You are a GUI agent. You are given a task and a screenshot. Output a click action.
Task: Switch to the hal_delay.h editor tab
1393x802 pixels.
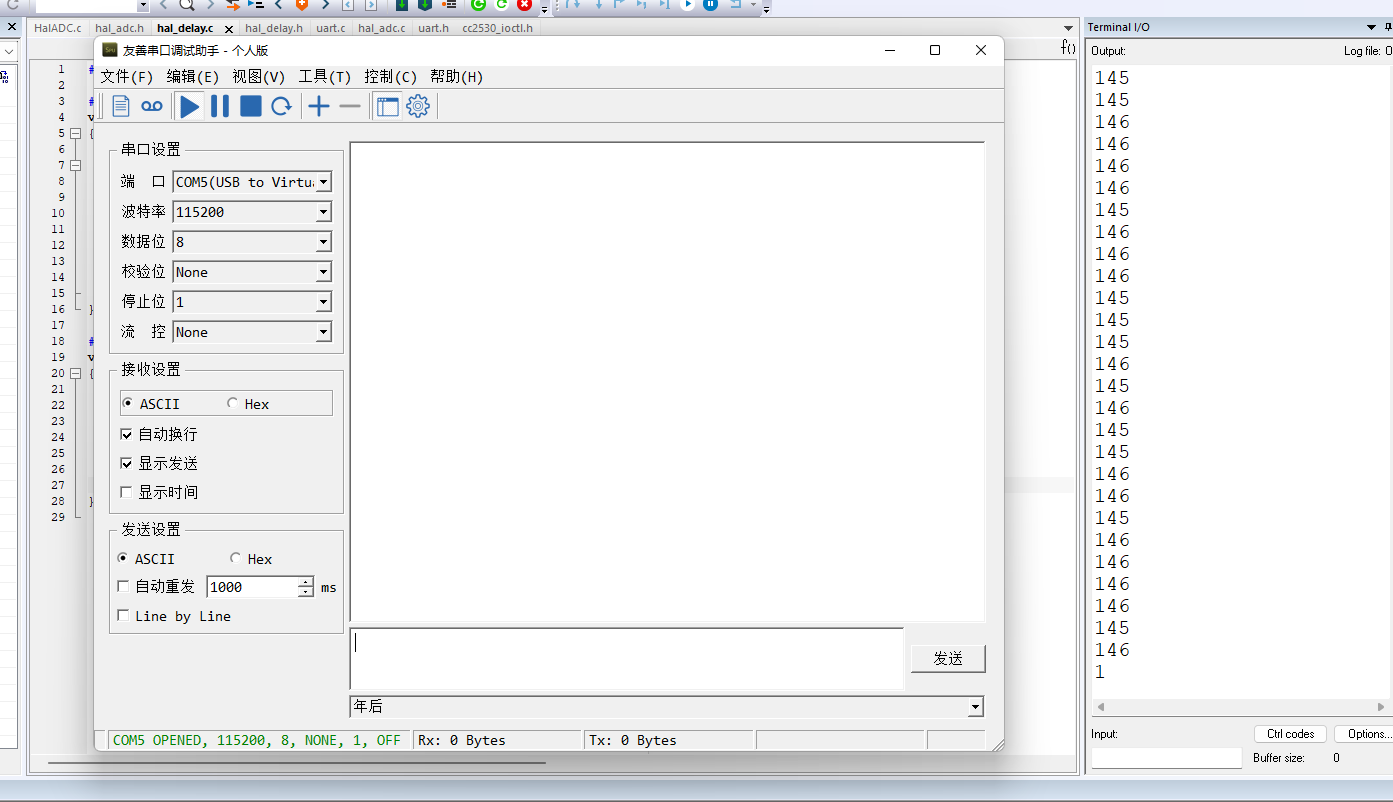click(274, 28)
